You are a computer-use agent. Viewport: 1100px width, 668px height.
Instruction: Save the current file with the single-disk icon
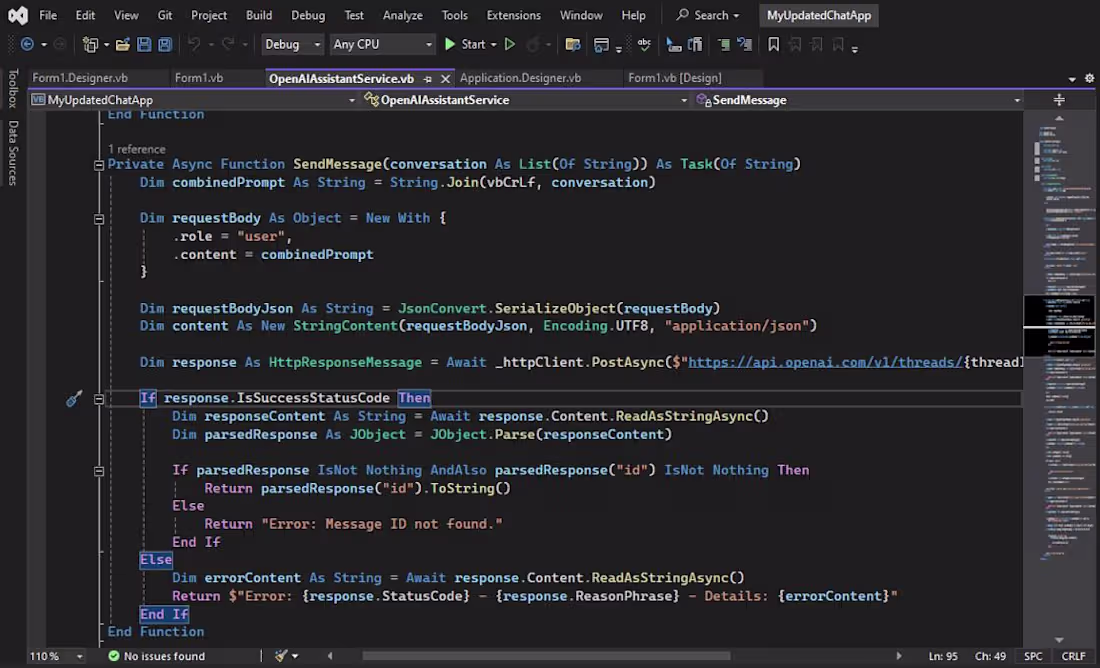pyautogui.click(x=144, y=44)
